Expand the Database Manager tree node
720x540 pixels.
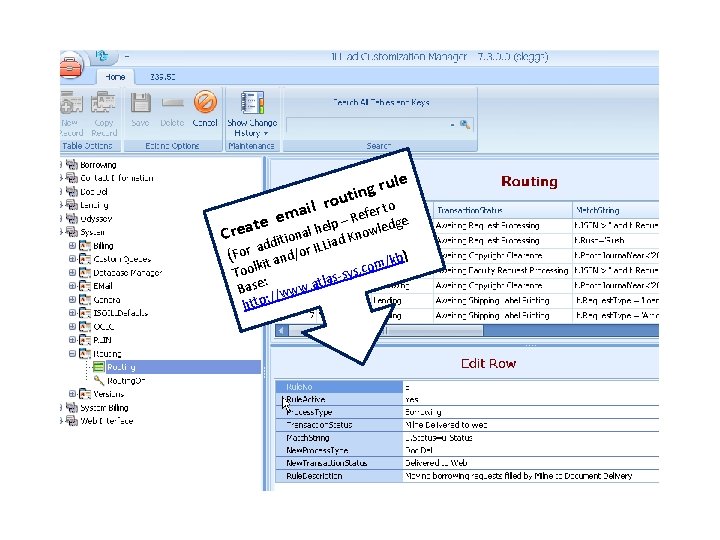pos(72,273)
